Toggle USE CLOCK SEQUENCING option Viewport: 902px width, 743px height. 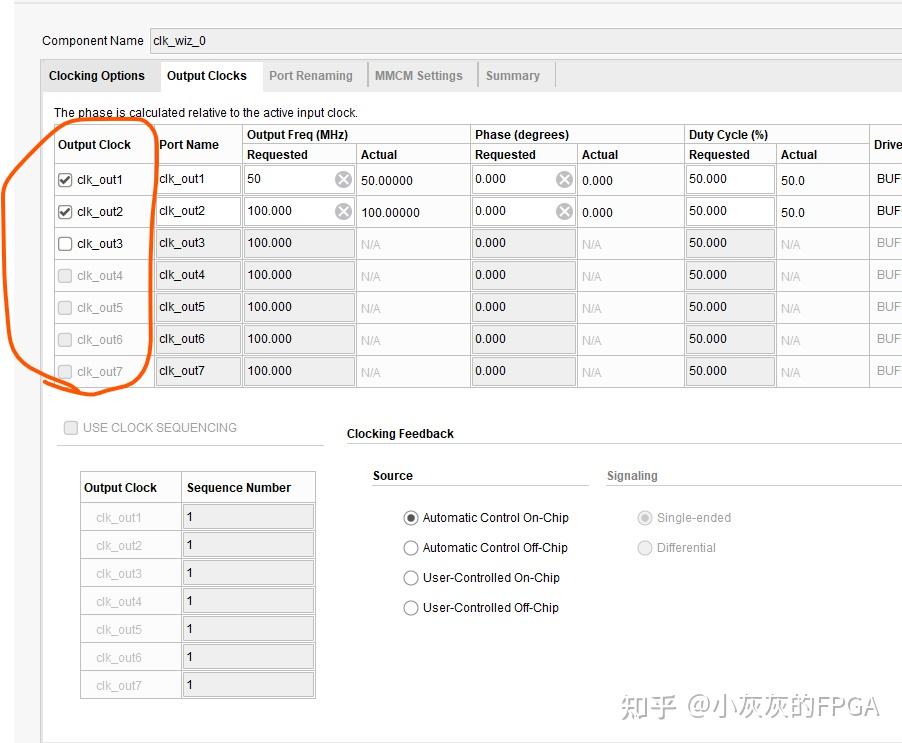pyautogui.click(x=71, y=427)
